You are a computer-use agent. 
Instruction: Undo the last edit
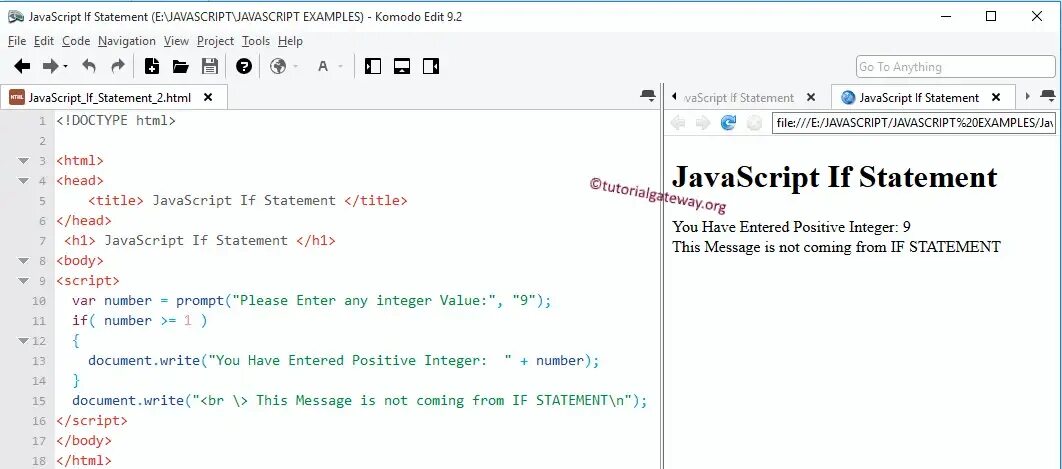89,66
